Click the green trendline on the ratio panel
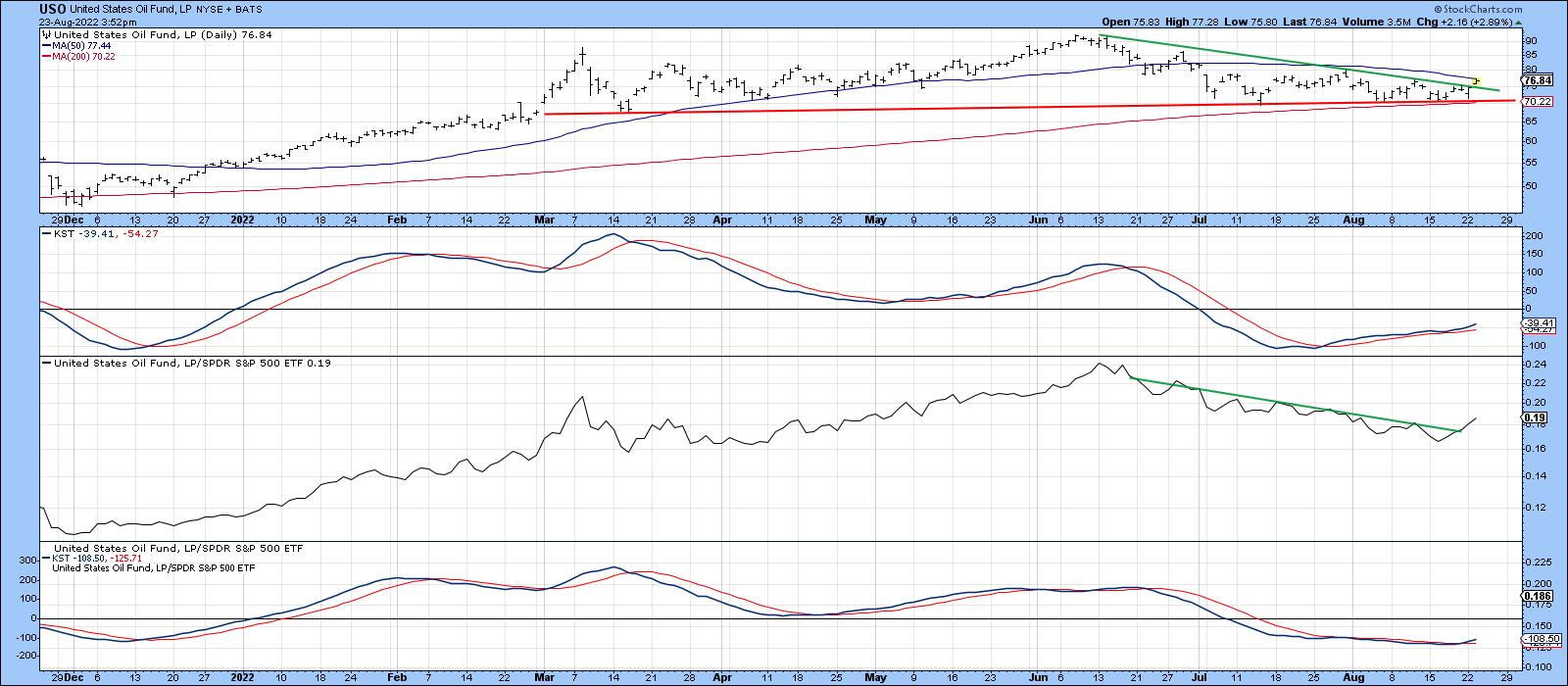1568x686 pixels. [x=1294, y=404]
